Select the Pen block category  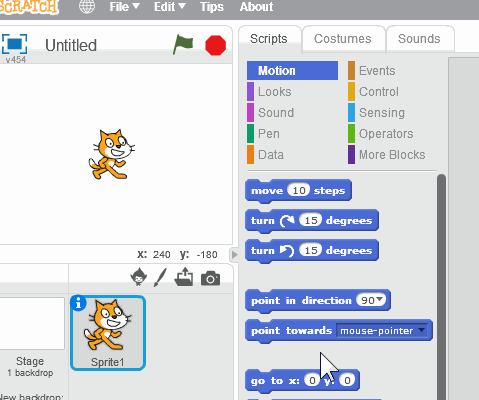[x=263, y=134]
